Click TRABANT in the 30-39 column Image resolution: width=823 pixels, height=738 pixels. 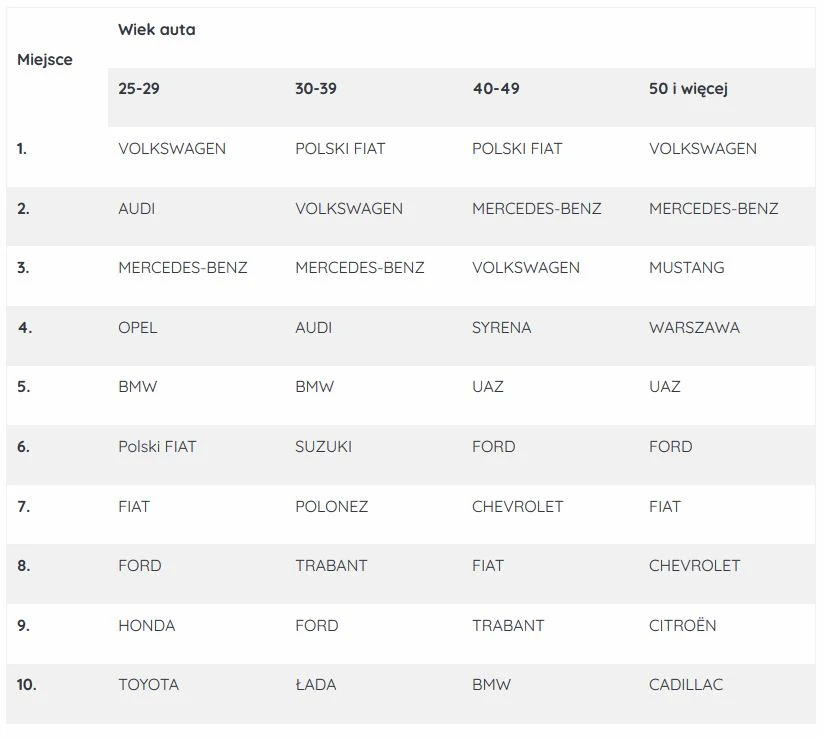(x=331, y=566)
